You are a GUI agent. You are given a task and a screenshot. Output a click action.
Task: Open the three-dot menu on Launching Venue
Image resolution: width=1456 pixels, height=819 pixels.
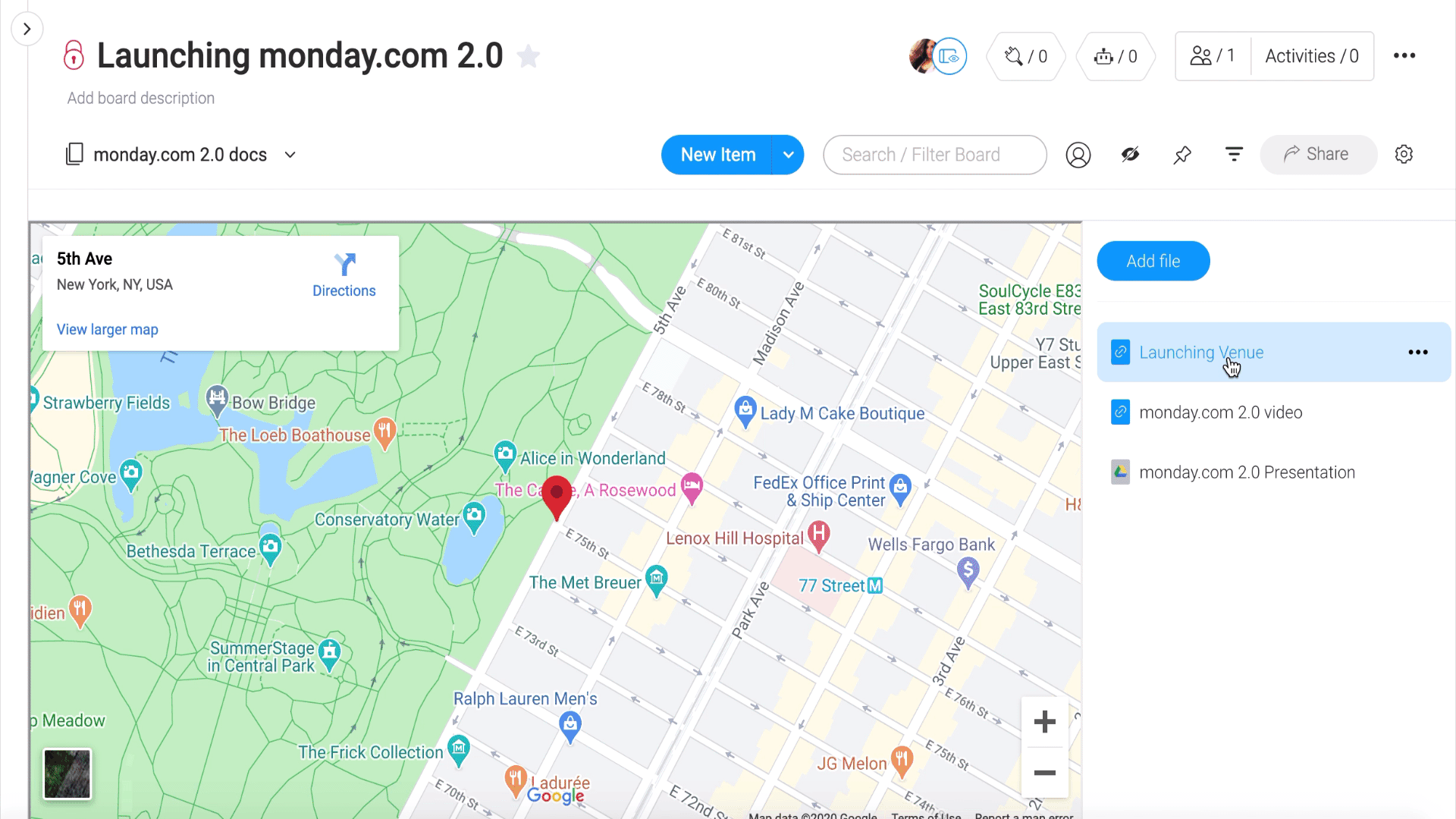click(1418, 352)
